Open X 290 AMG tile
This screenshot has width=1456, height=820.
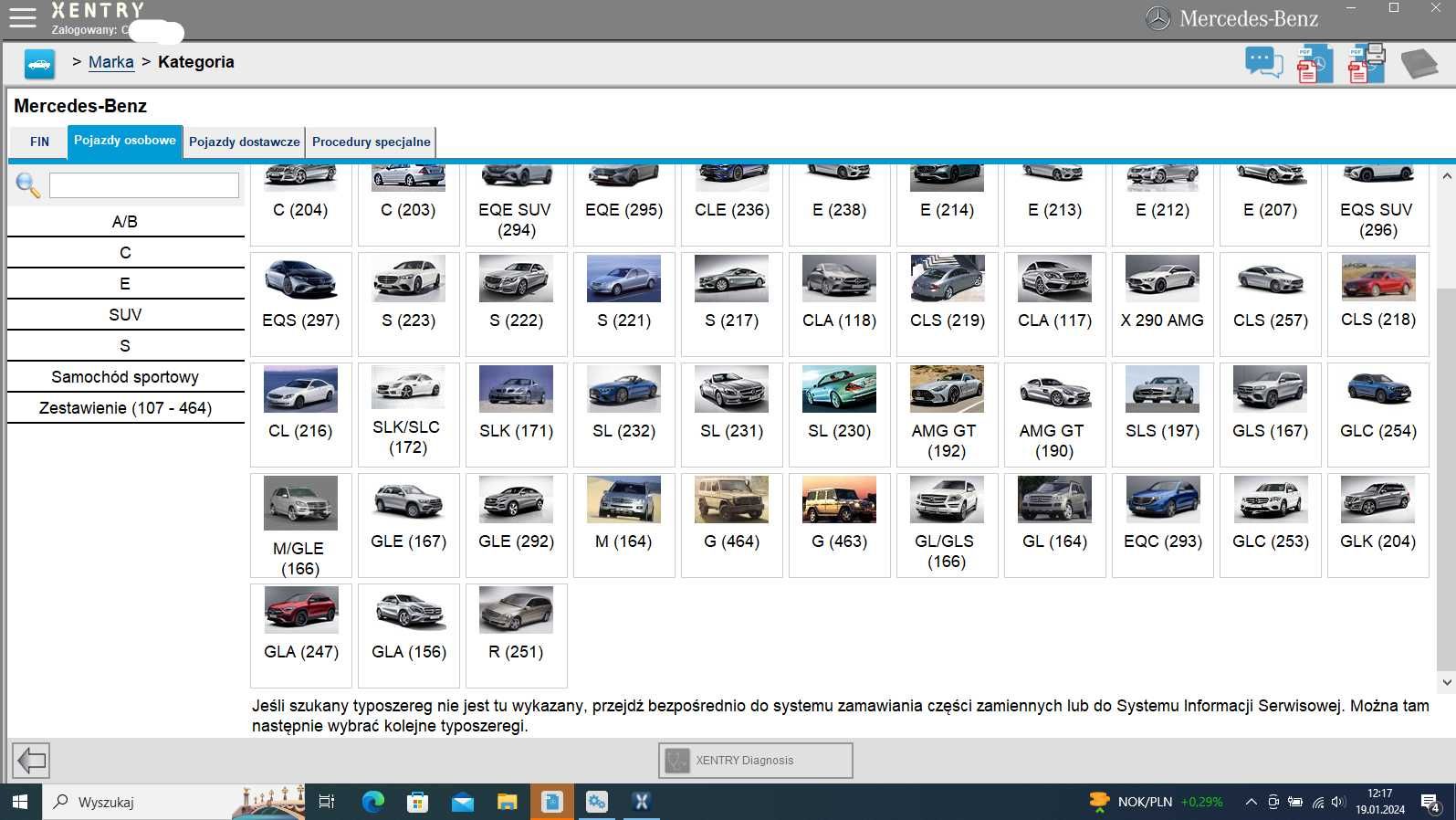[x=1163, y=304]
